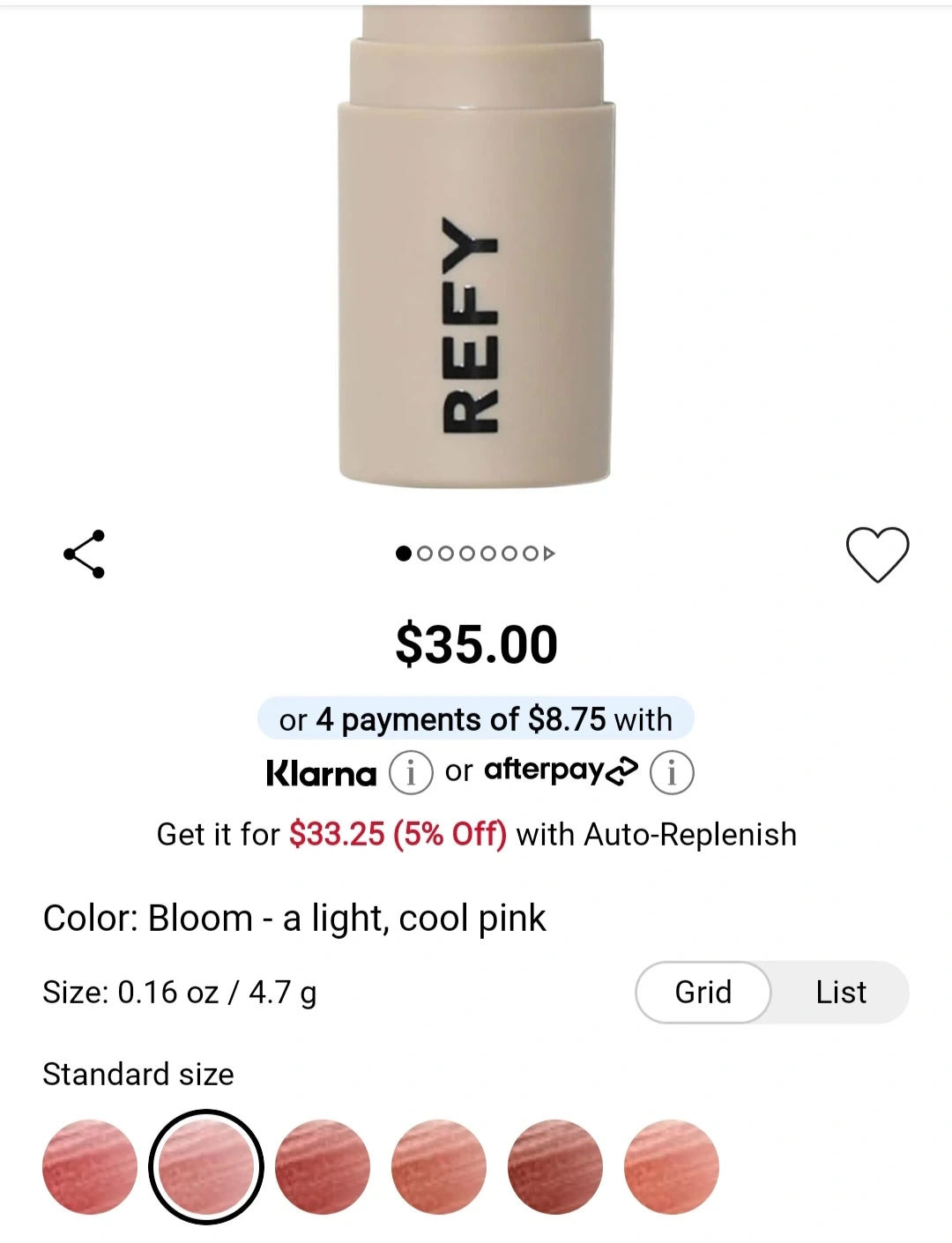Select the first image dot indicator
The height and width of the screenshot is (1243, 952).
[404, 554]
